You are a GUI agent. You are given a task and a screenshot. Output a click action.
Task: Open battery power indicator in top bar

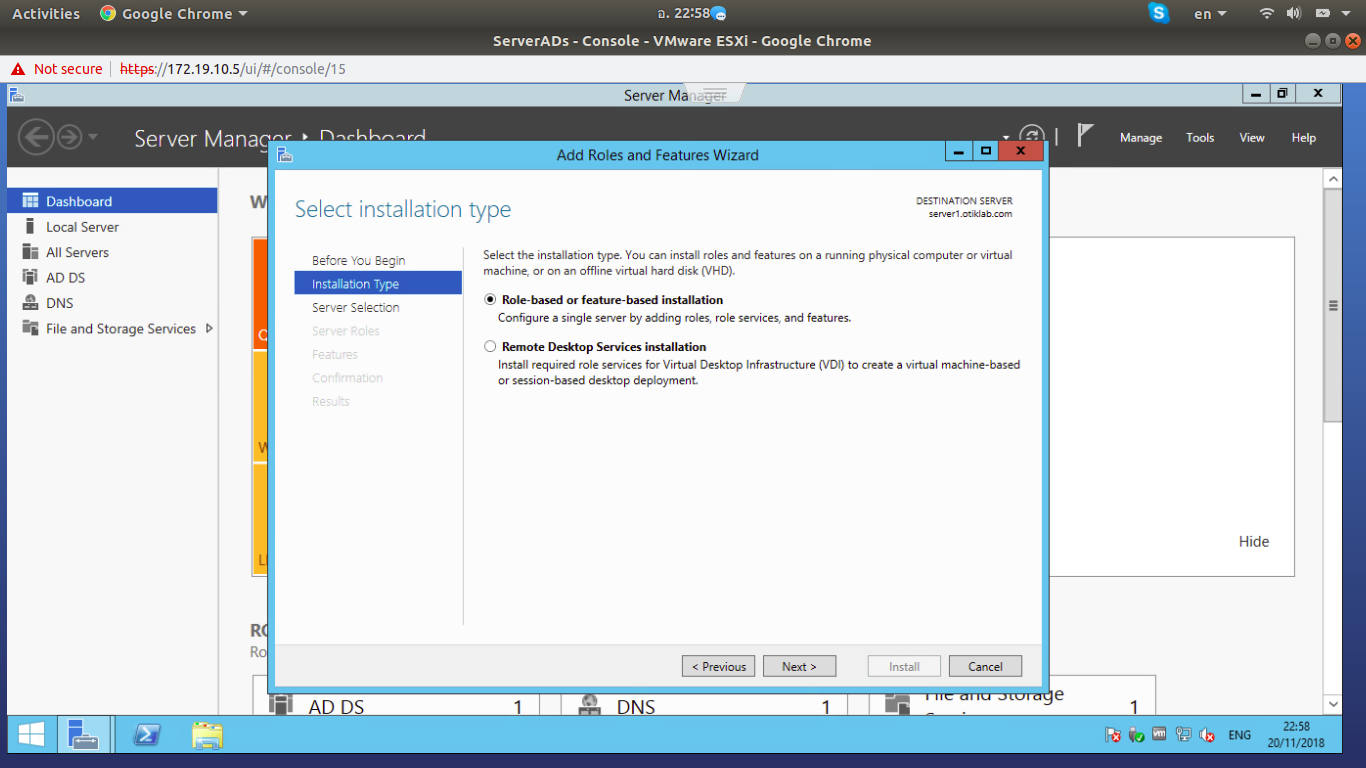[1322, 13]
